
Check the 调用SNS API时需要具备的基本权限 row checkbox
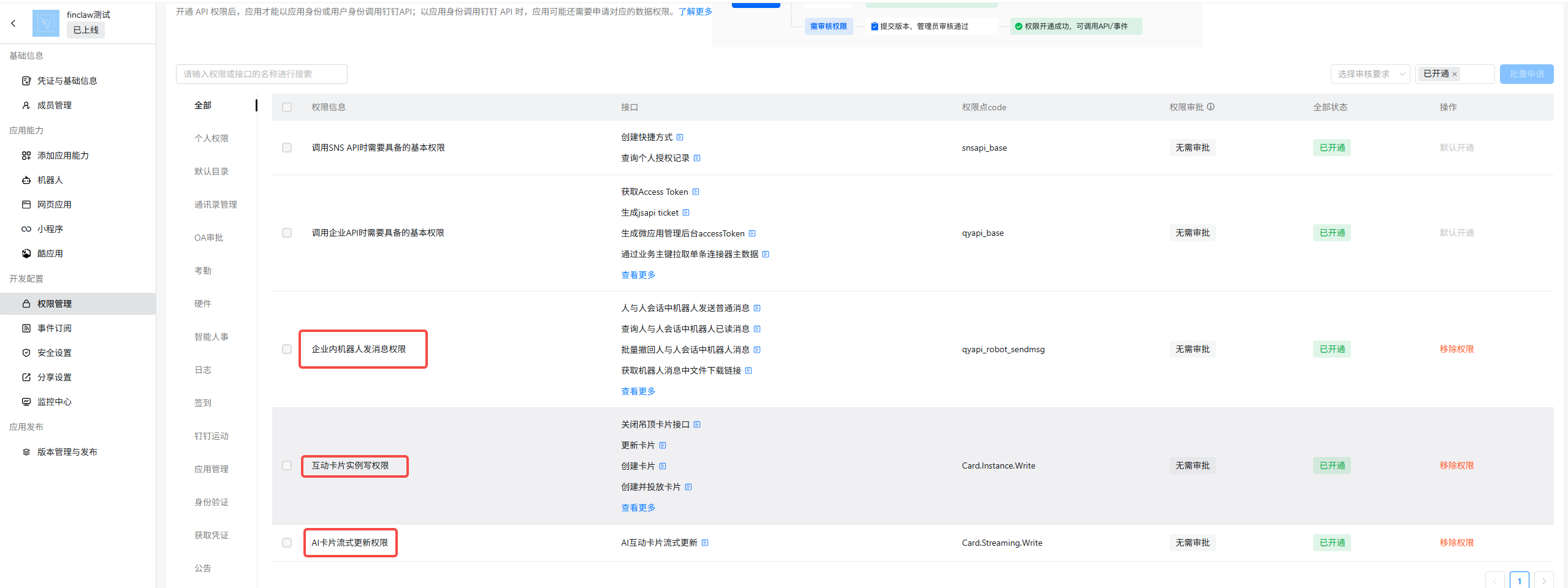pos(287,148)
